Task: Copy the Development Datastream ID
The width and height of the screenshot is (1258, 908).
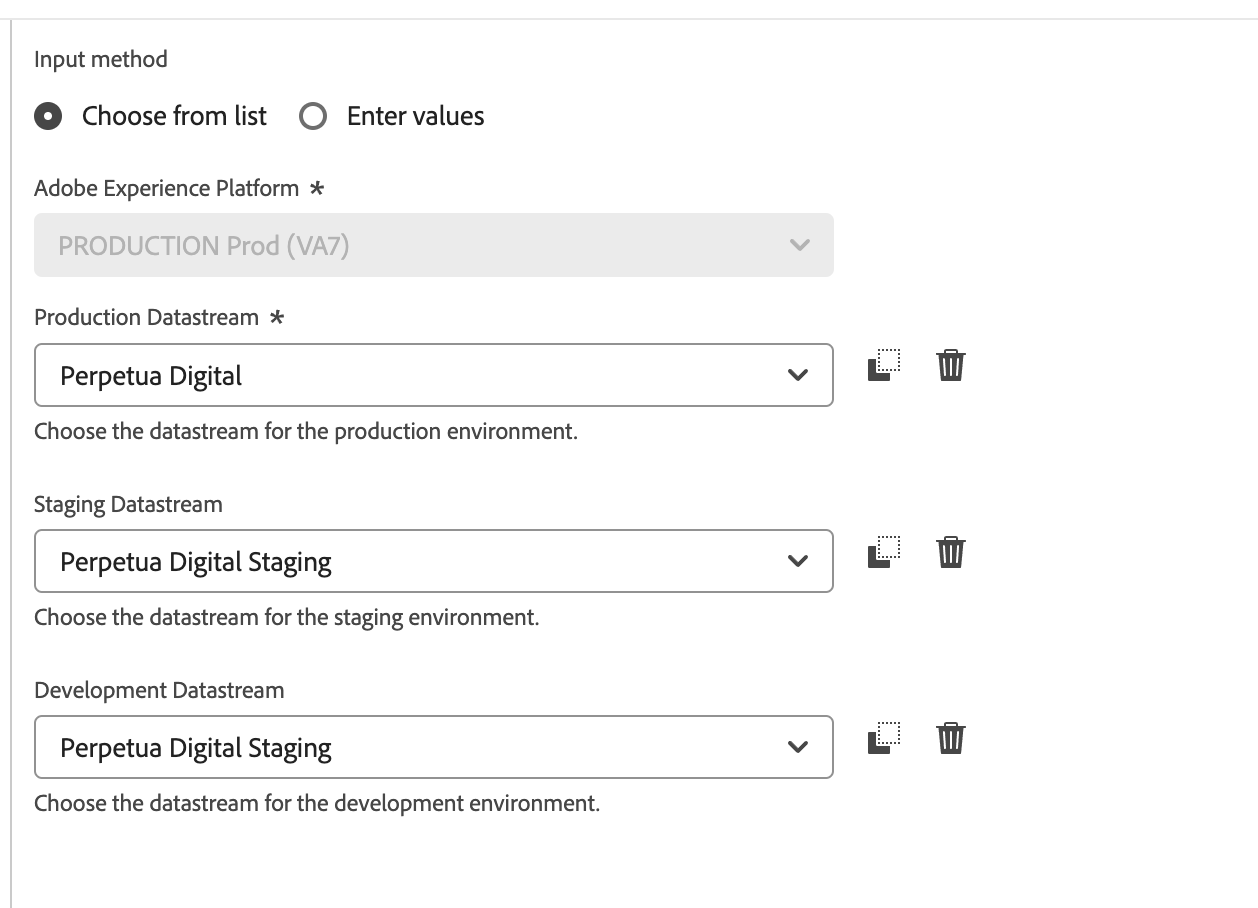Action: coord(883,738)
